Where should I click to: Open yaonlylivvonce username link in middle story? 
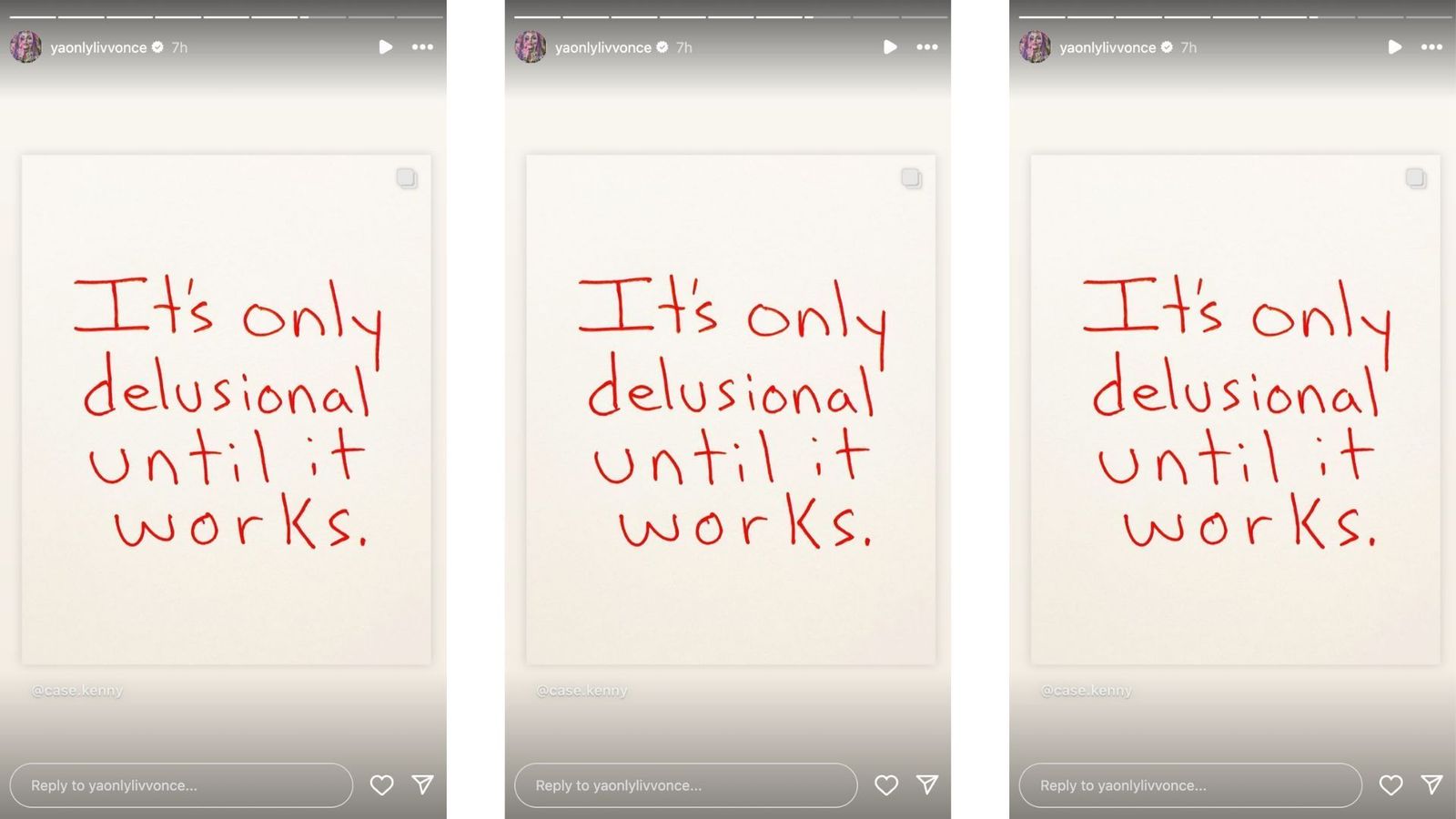pyautogui.click(x=603, y=47)
